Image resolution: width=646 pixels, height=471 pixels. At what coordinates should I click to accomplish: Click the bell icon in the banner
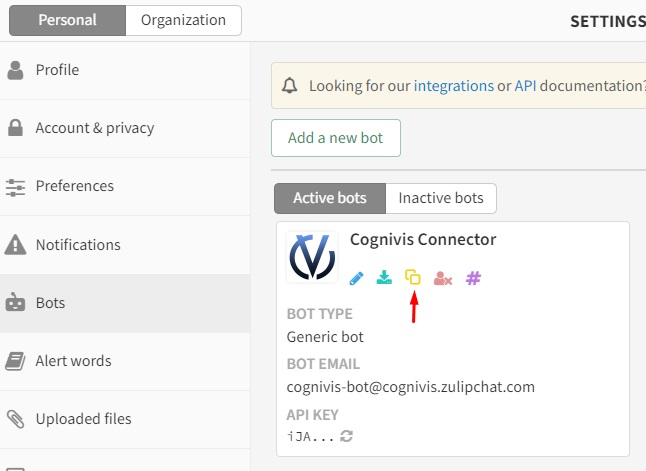click(290, 86)
